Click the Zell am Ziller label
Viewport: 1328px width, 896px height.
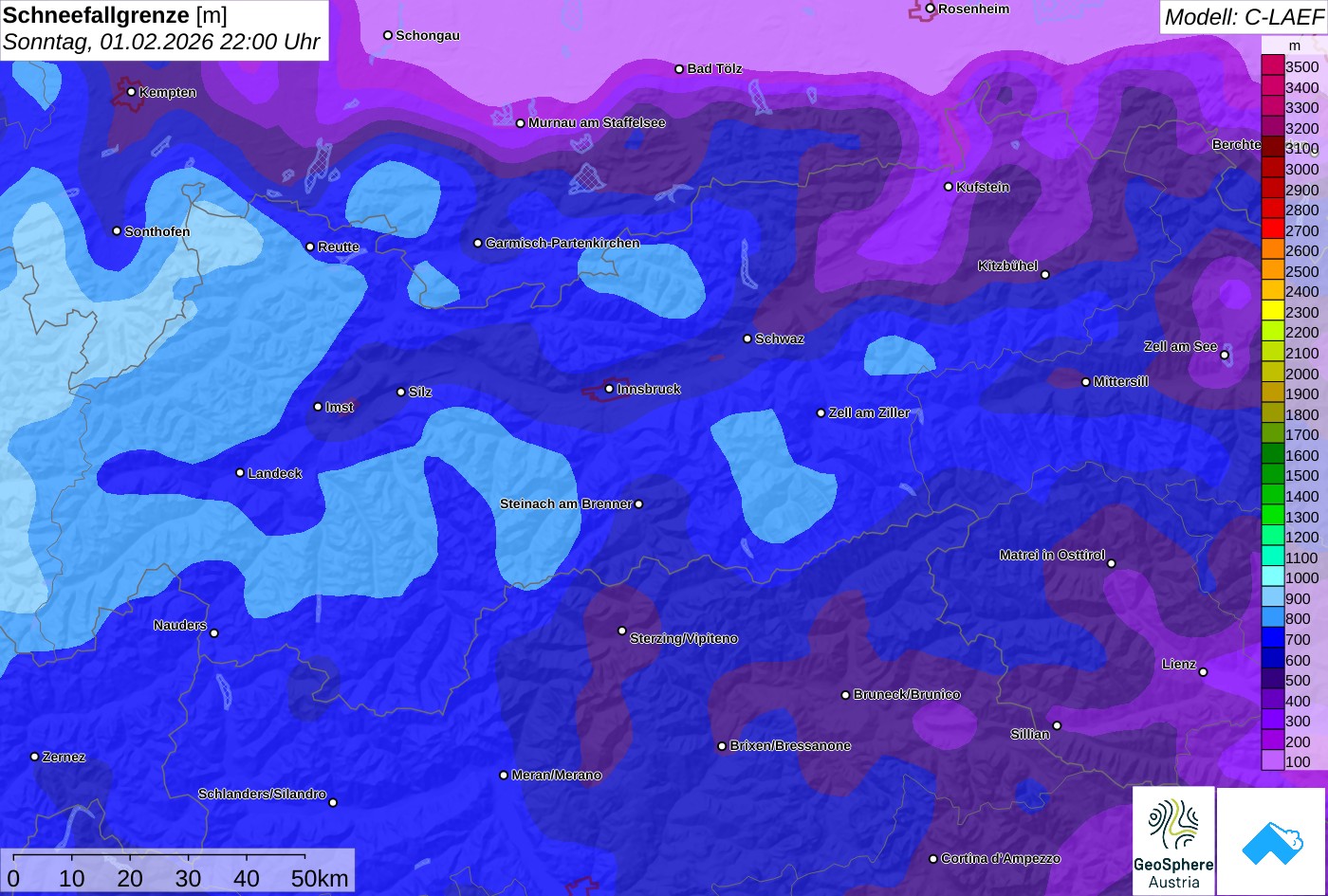(869, 412)
